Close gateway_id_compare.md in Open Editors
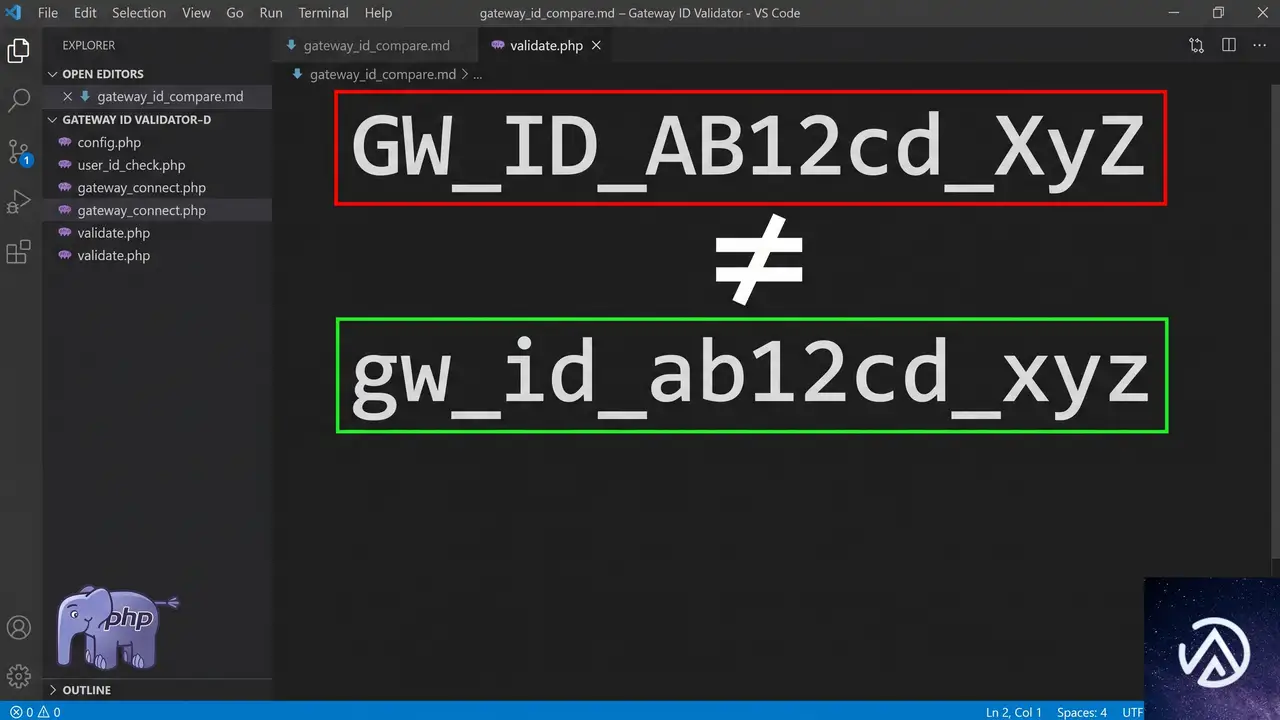 click(x=68, y=97)
